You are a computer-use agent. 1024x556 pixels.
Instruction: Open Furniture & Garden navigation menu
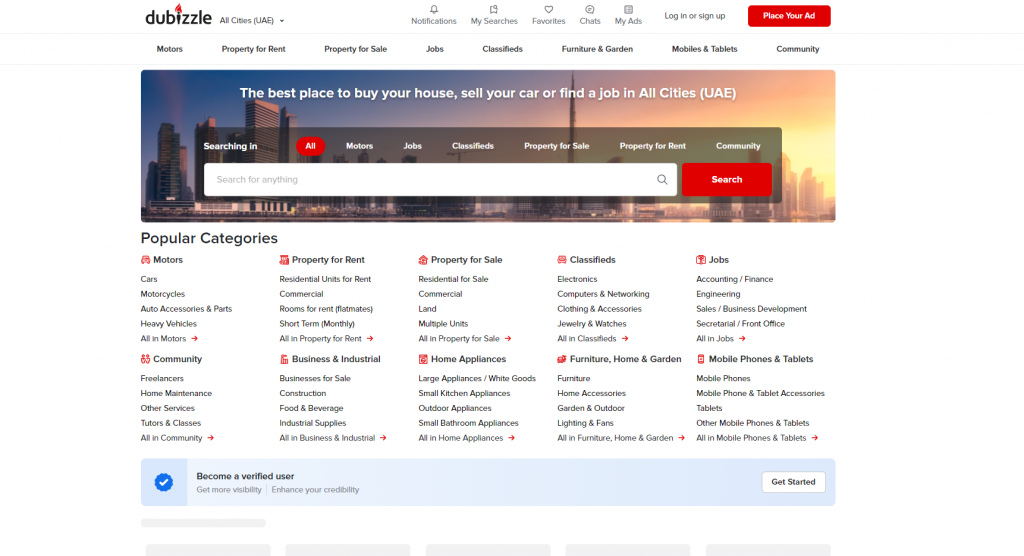pos(597,49)
